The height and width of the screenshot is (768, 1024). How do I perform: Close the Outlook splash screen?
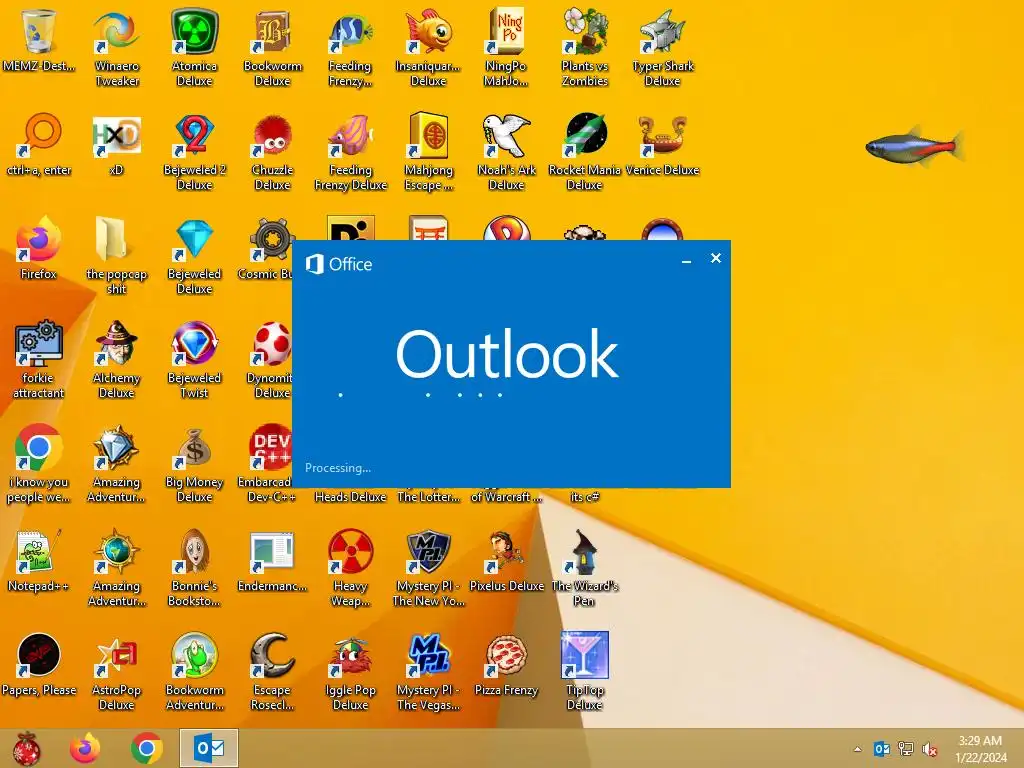(x=716, y=259)
